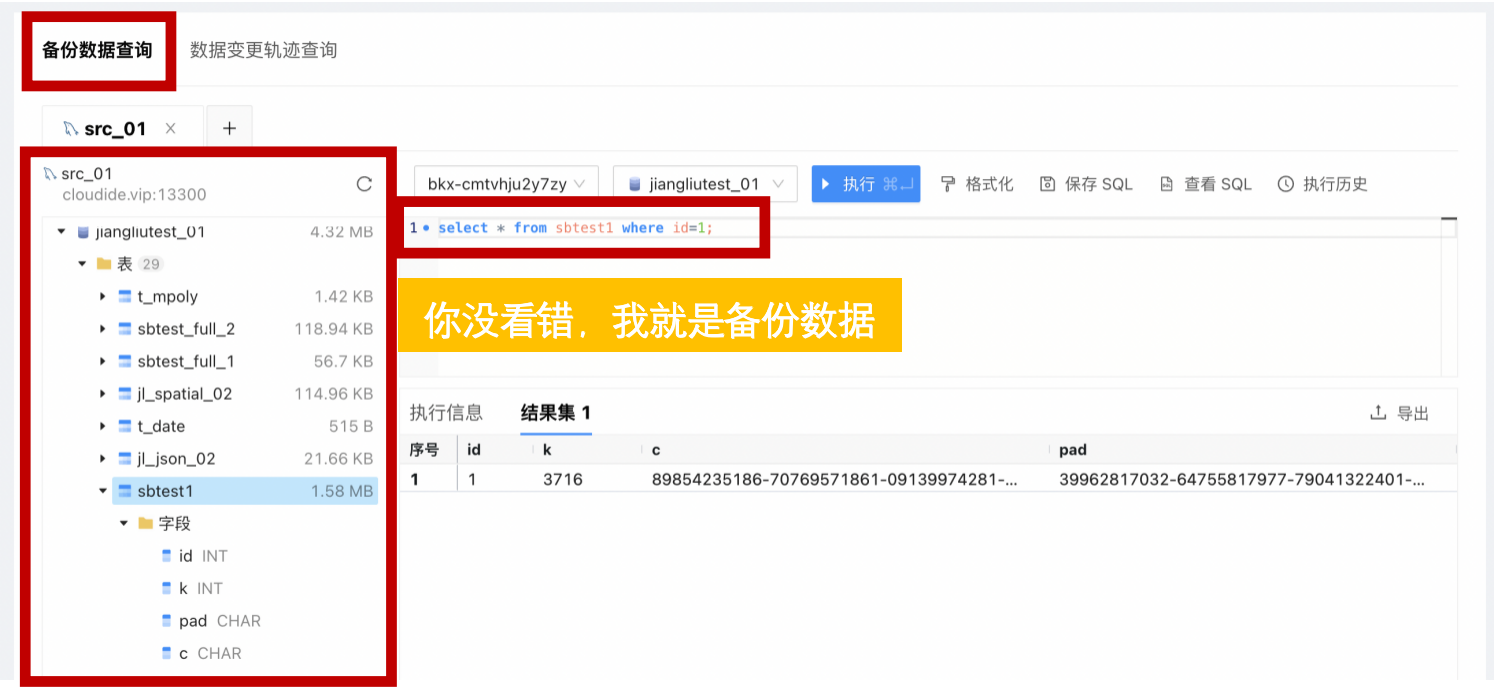Image resolution: width=1496 pixels, height=698 pixels.
Task: Switch to the 执行信息 tab
Action: point(446,412)
